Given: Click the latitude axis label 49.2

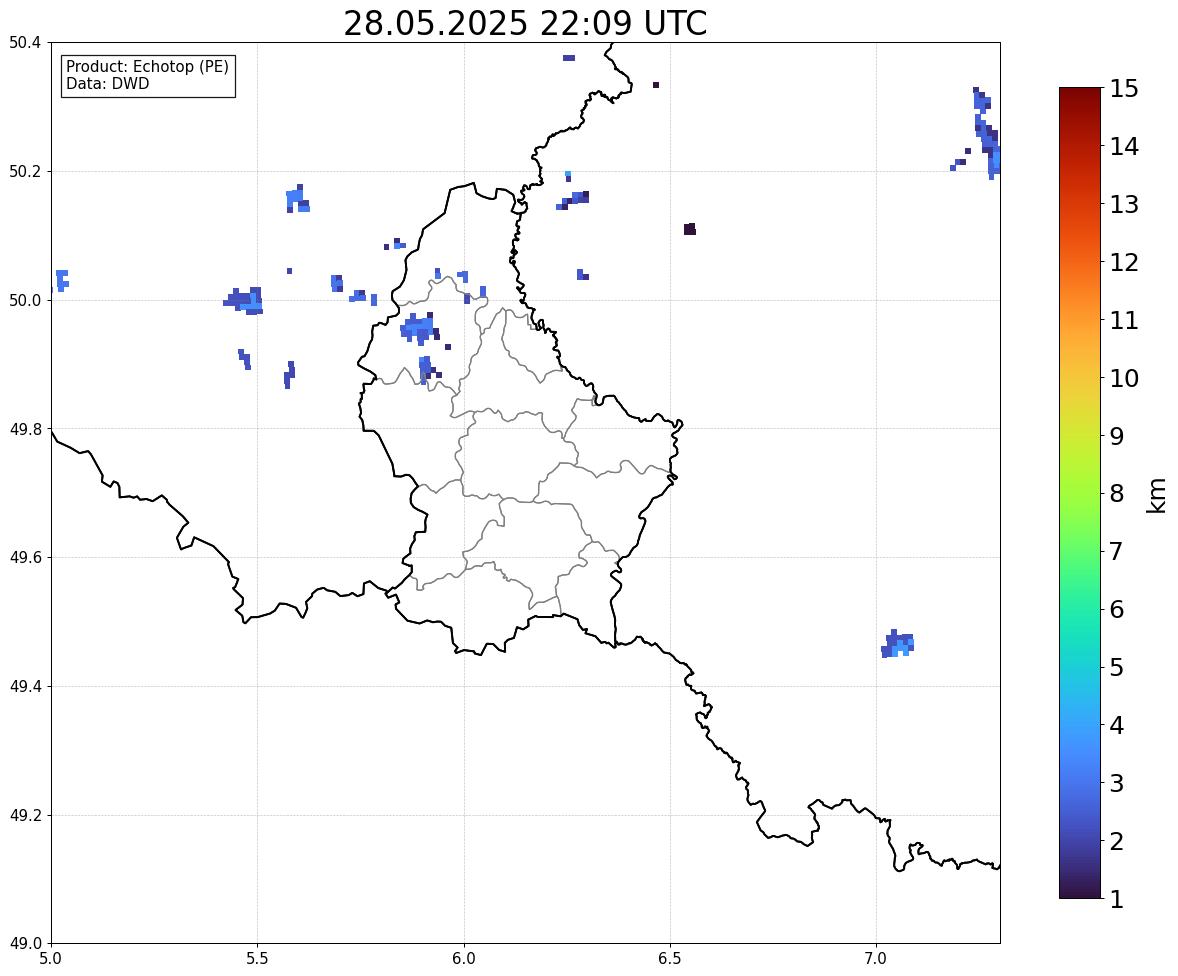Looking at the screenshot, I should click(25, 815).
